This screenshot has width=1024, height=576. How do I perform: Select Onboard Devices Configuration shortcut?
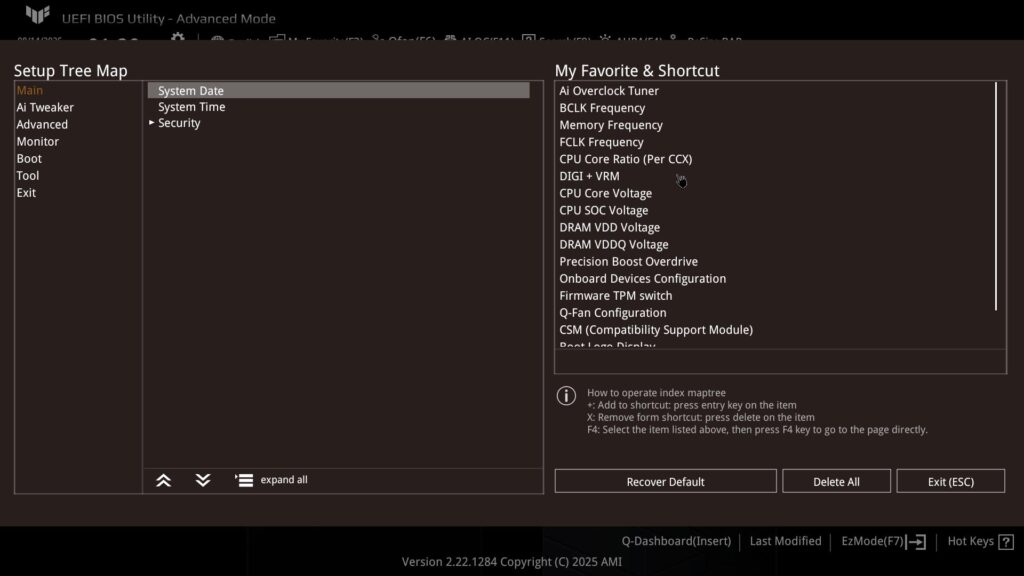coord(643,278)
